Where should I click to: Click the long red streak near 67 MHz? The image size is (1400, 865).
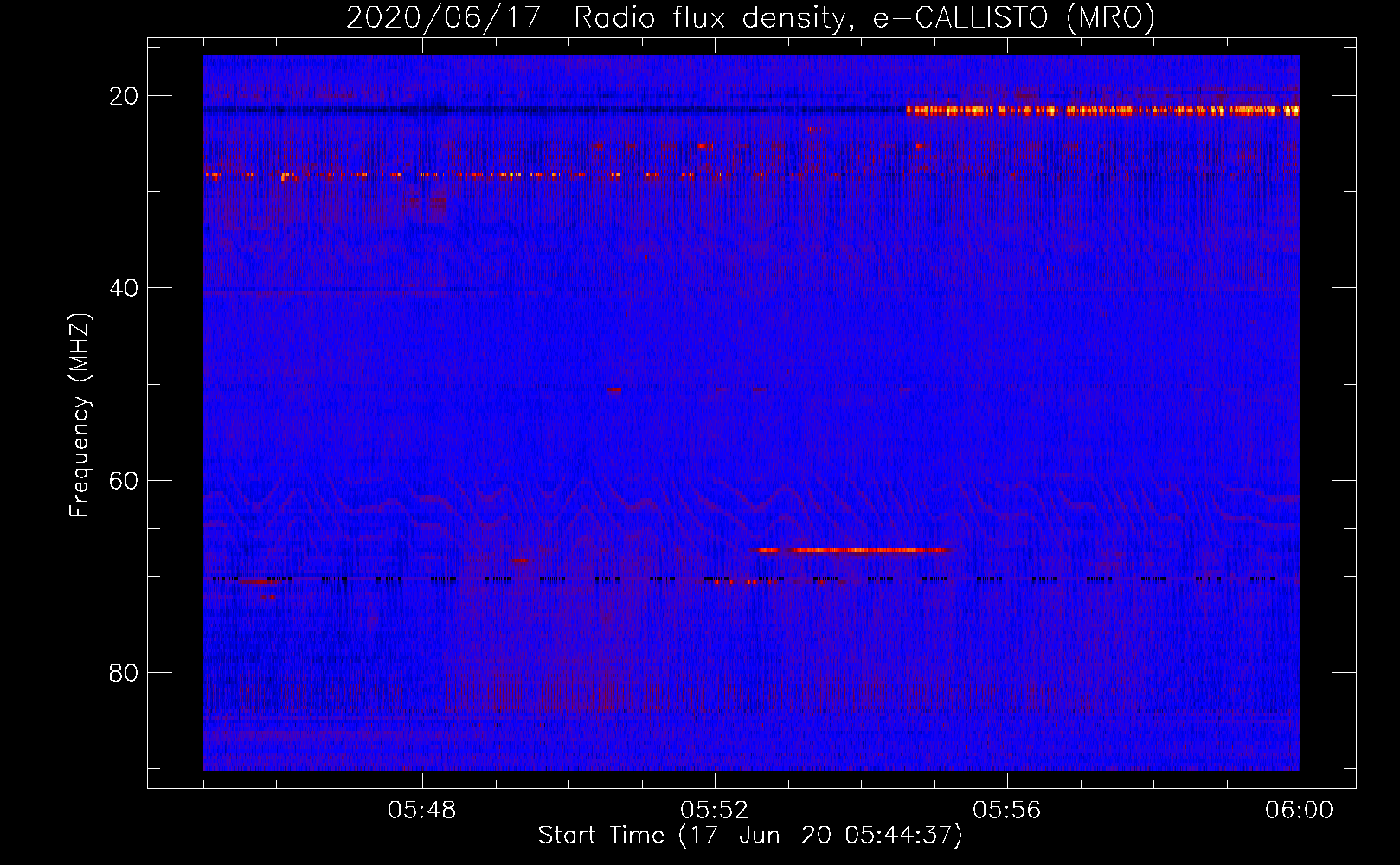(852, 550)
